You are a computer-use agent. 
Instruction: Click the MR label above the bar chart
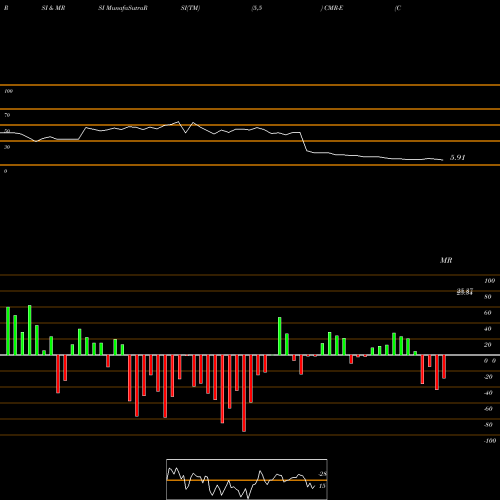pos(446,260)
